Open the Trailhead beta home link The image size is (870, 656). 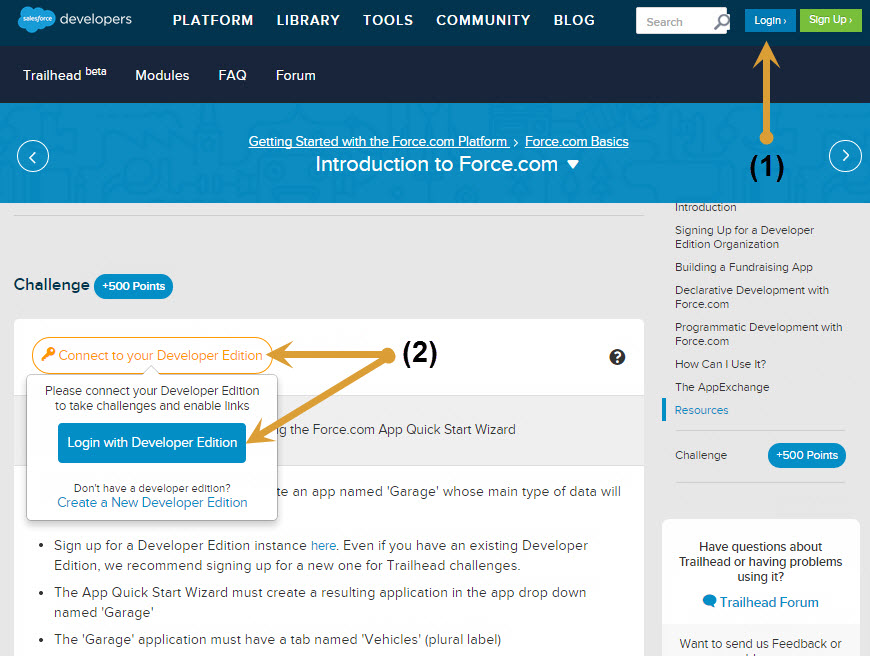64,74
